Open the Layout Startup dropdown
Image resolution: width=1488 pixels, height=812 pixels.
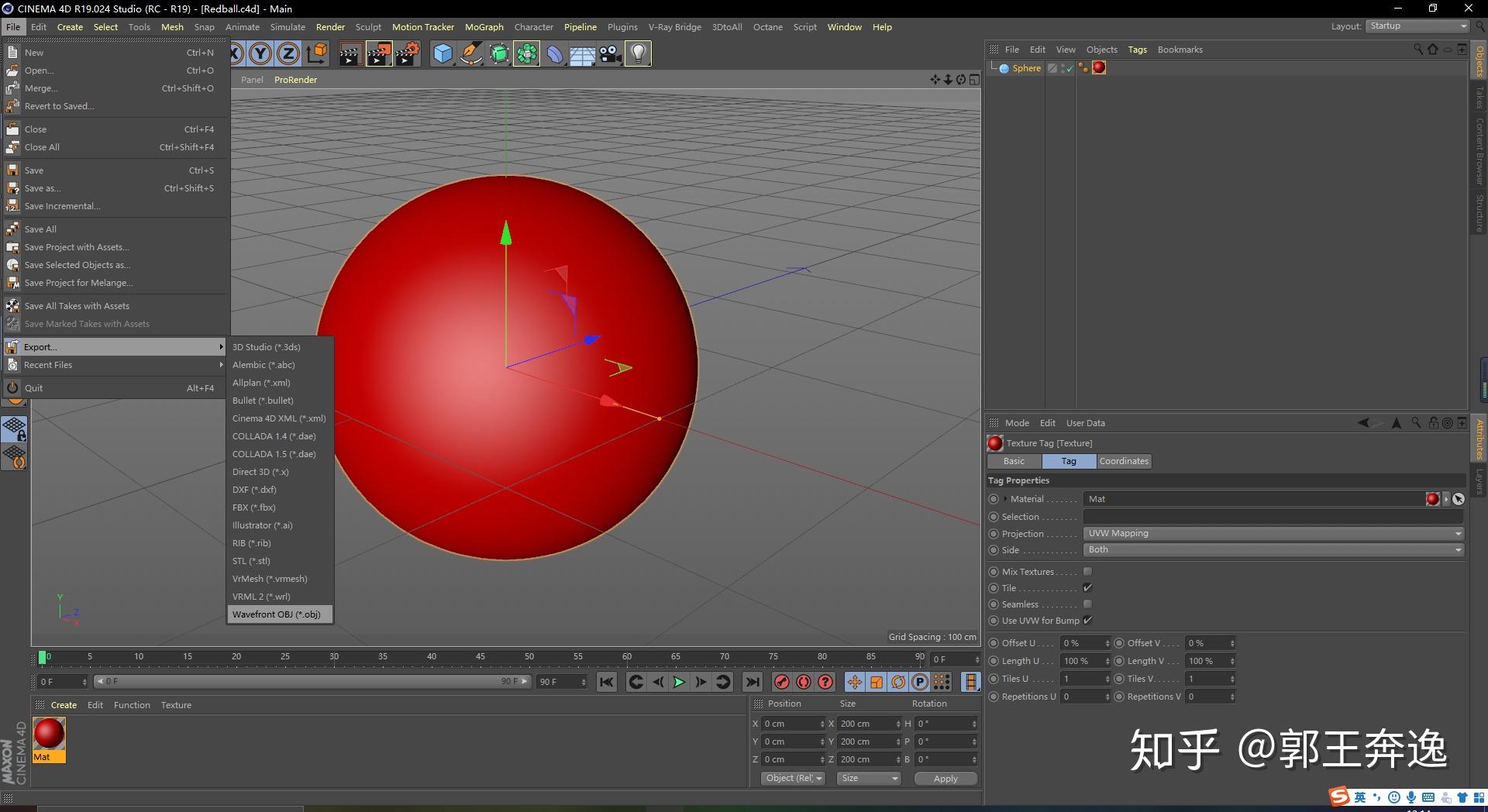(1416, 26)
